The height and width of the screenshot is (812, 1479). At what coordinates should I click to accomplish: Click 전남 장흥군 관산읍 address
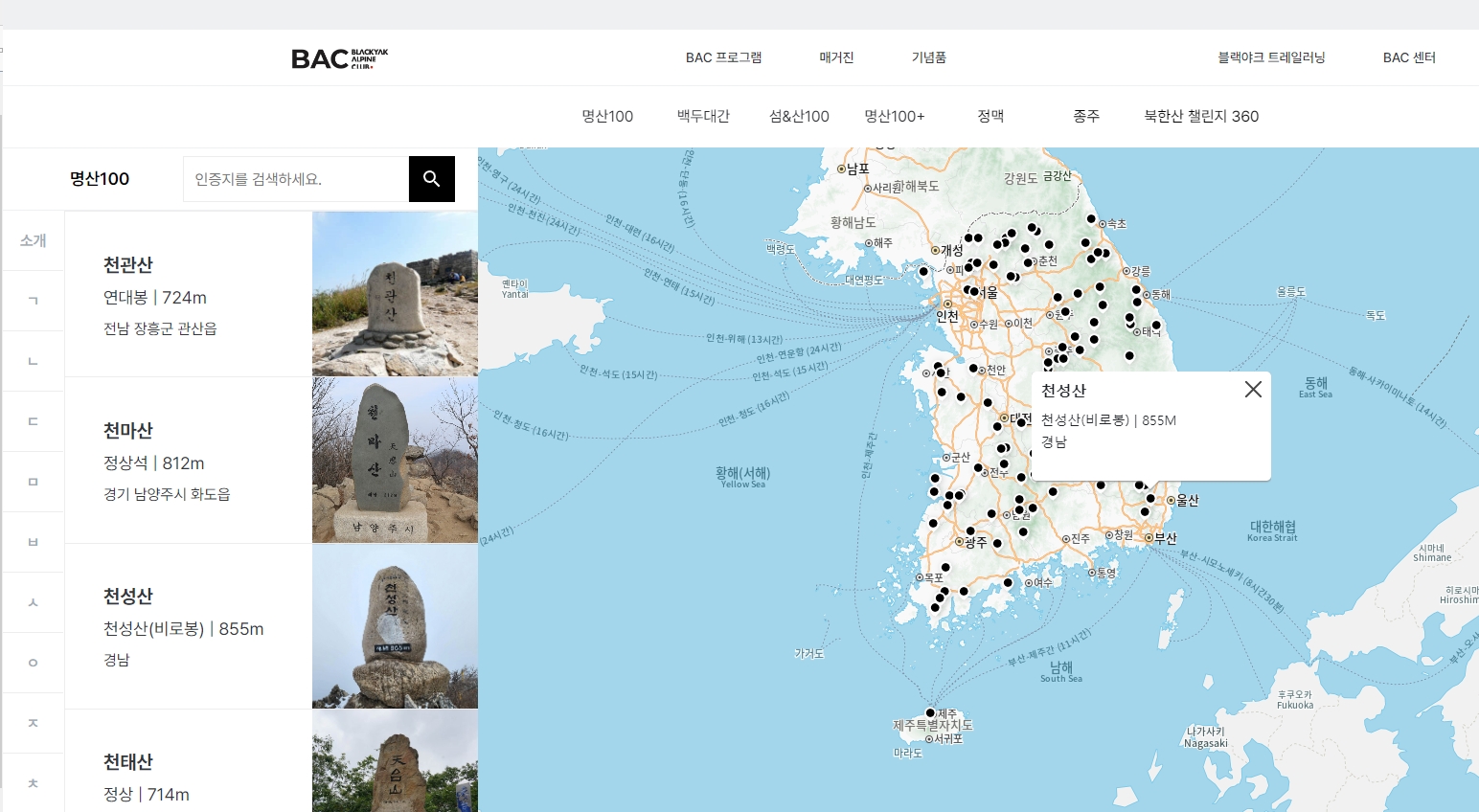[x=160, y=328]
